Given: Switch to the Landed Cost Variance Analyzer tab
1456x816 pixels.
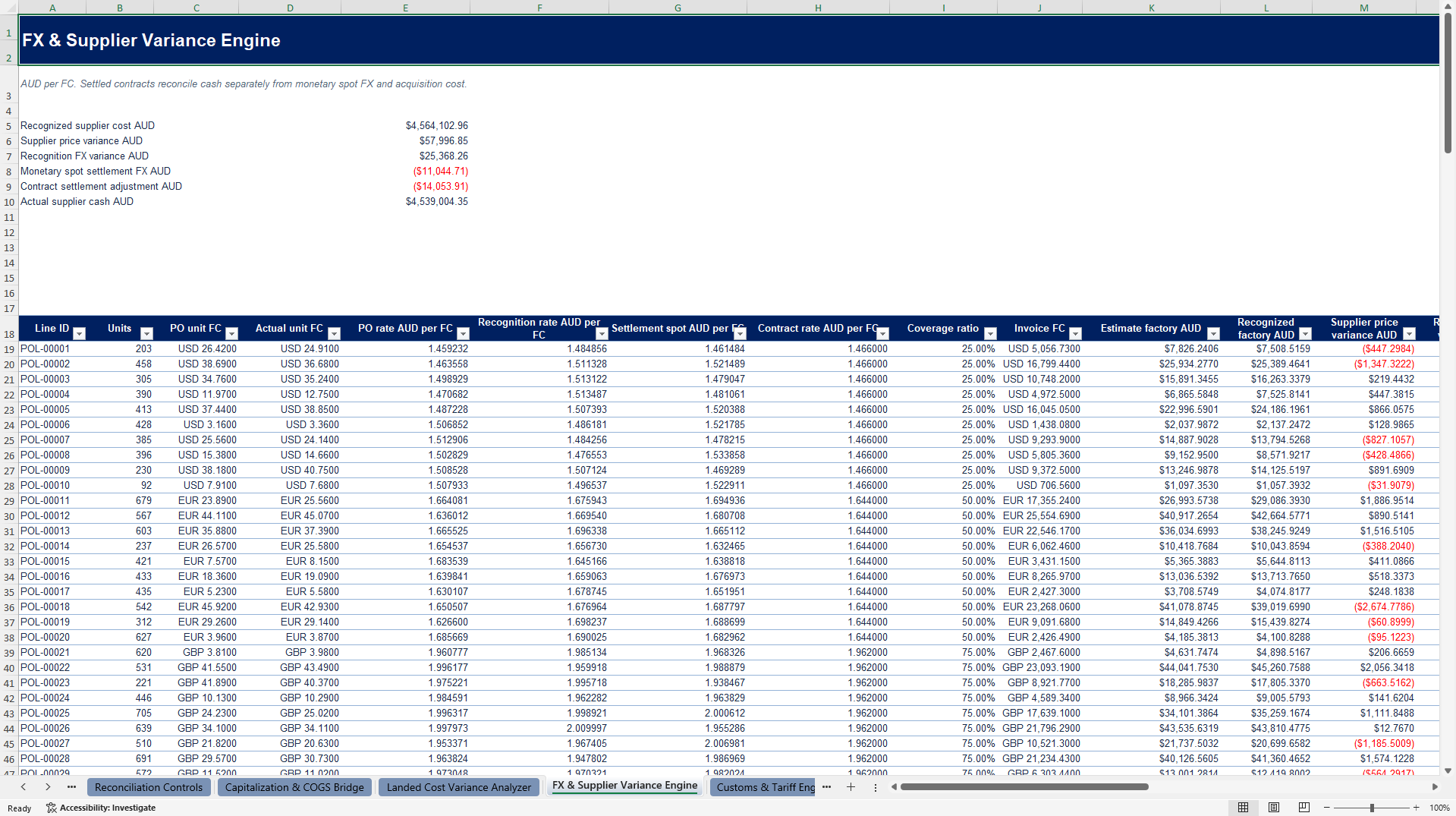Looking at the screenshot, I should pyautogui.click(x=459, y=787).
